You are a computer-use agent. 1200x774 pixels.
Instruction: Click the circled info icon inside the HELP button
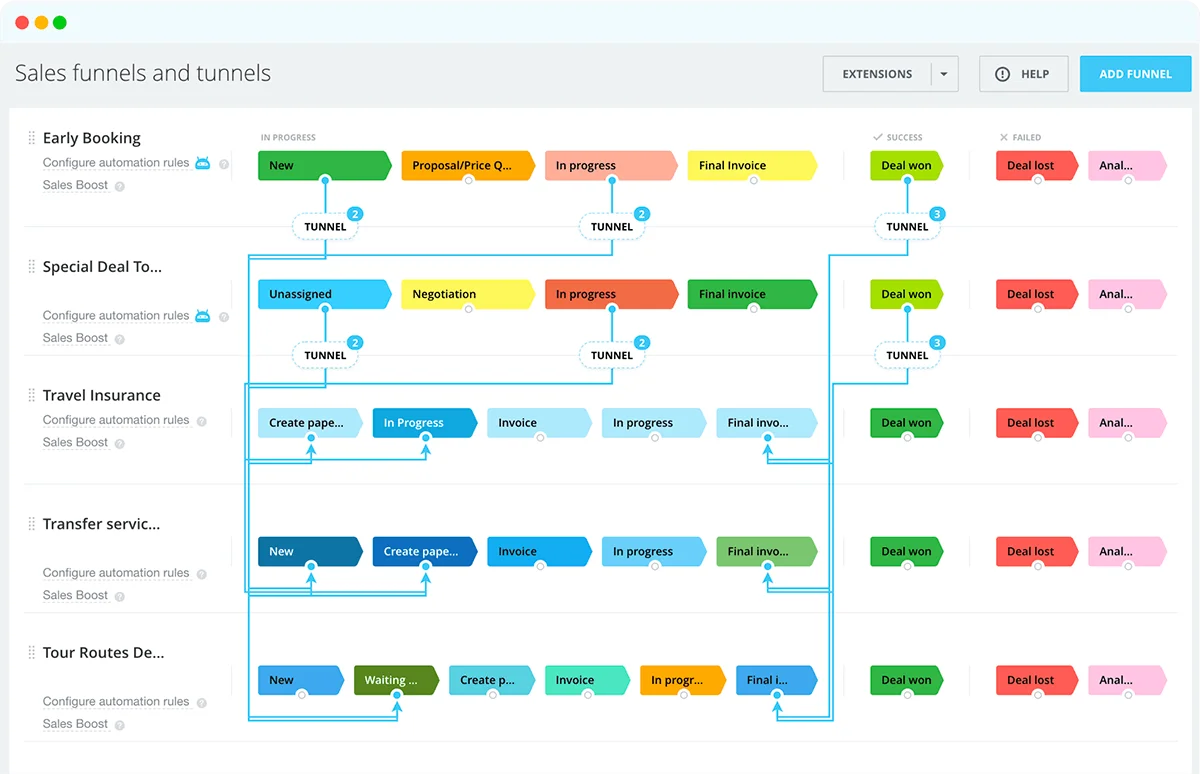point(1001,73)
